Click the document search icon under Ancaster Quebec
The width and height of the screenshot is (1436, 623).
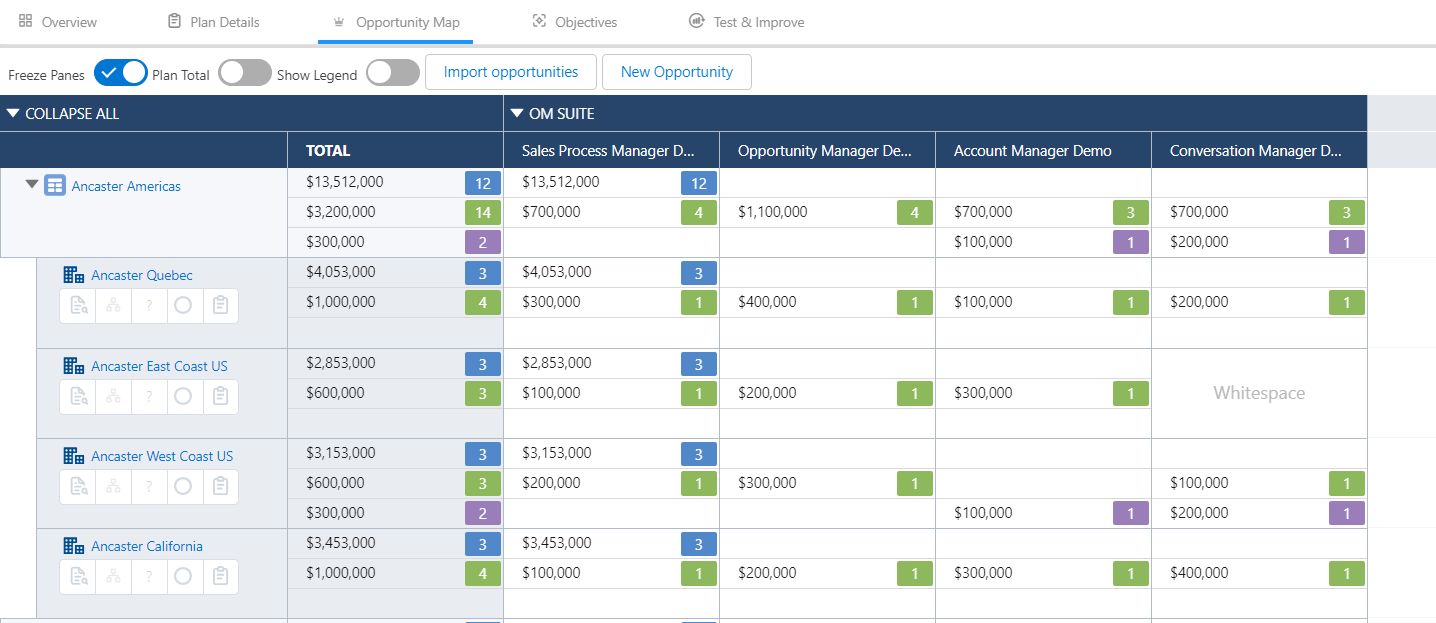click(x=78, y=306)
